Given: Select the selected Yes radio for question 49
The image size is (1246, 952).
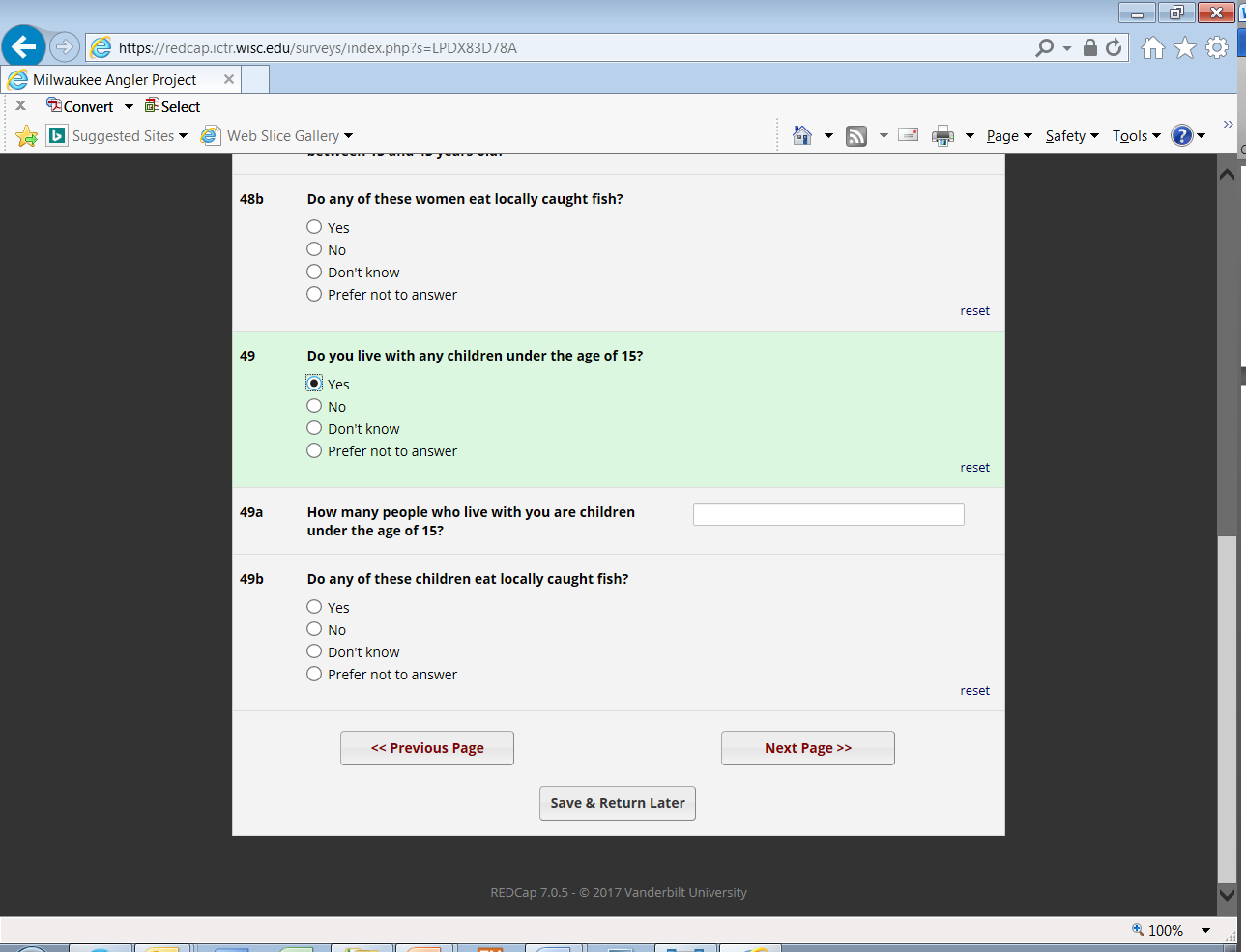Looking at the screenshot, I should pos(314,384).
